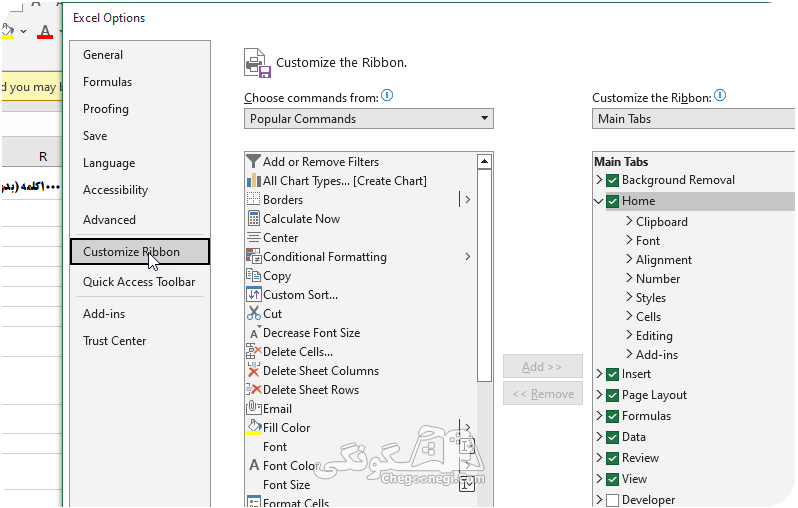
Task: Select the Editing group in Home tree
Action: pyautogui.click(x=654, y=336)
